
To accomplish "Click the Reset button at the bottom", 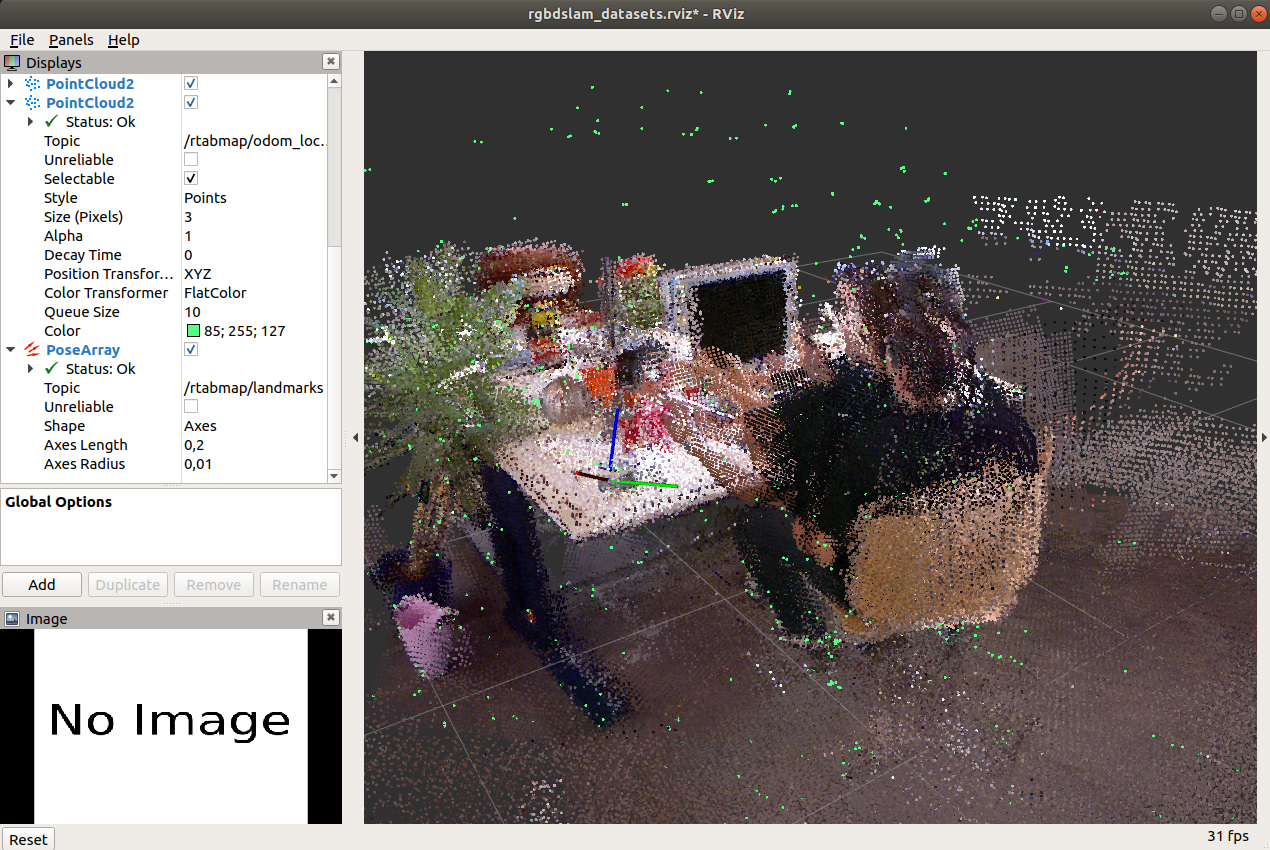I will [28, 839].
